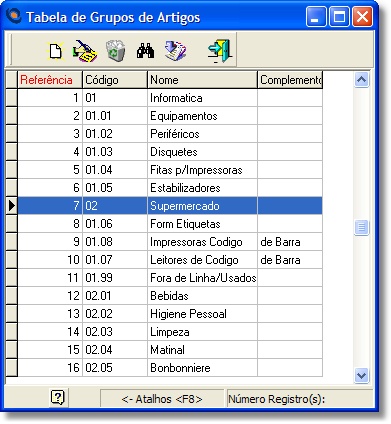
Task: Click code cell 02.04
Action: pyautogui.click(x=115, y=350)
